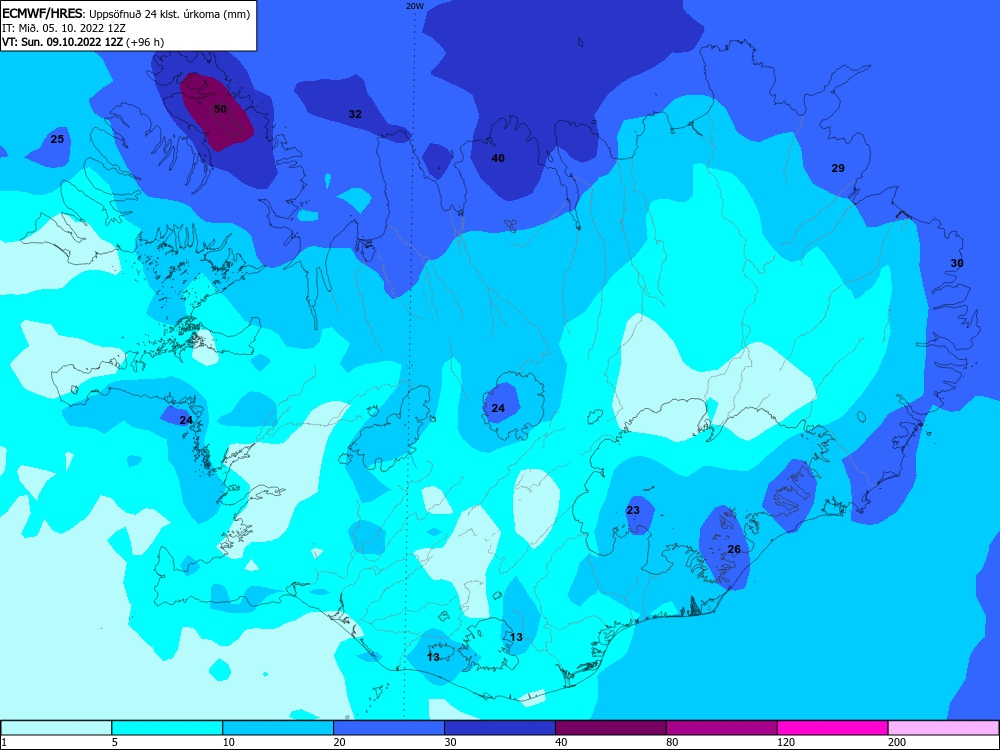Click the 23 precipitation value on the map
This screenshot has width=1000, height=750.
pos(633,510)
